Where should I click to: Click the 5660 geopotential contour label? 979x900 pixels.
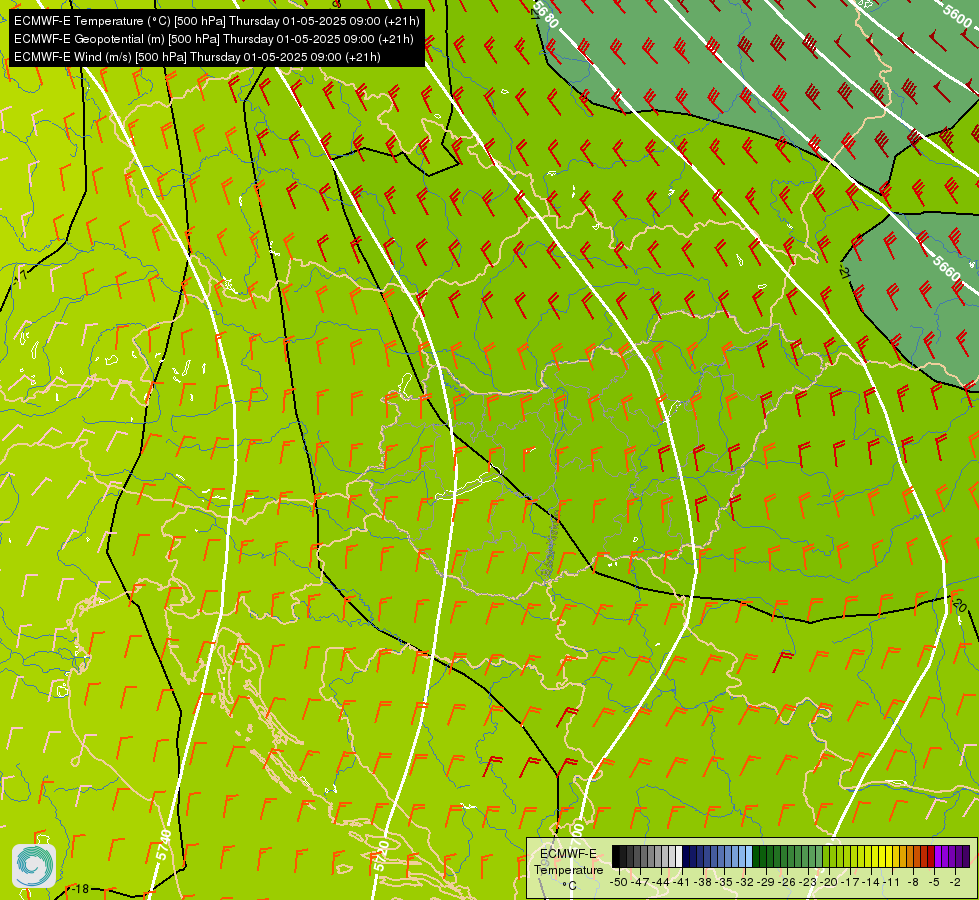click(947, 269)
